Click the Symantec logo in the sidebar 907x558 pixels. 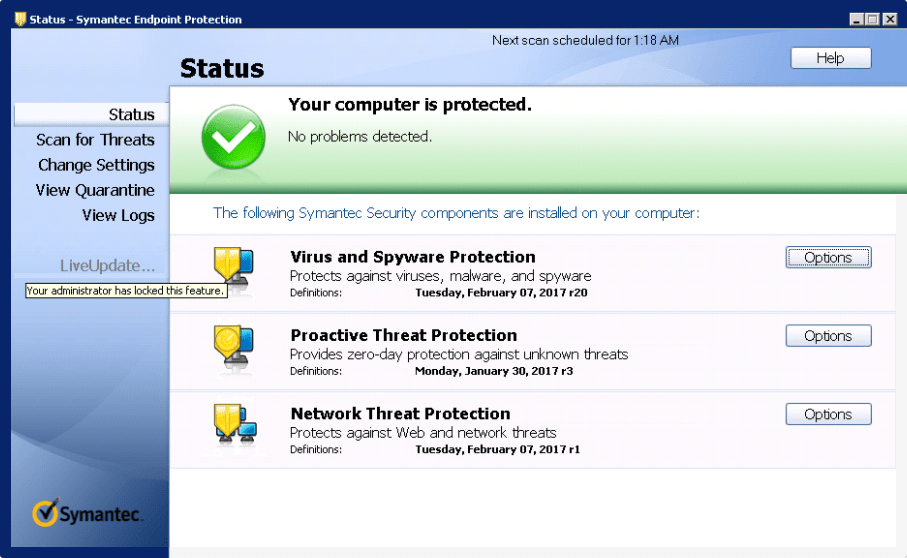pos(86,513)
